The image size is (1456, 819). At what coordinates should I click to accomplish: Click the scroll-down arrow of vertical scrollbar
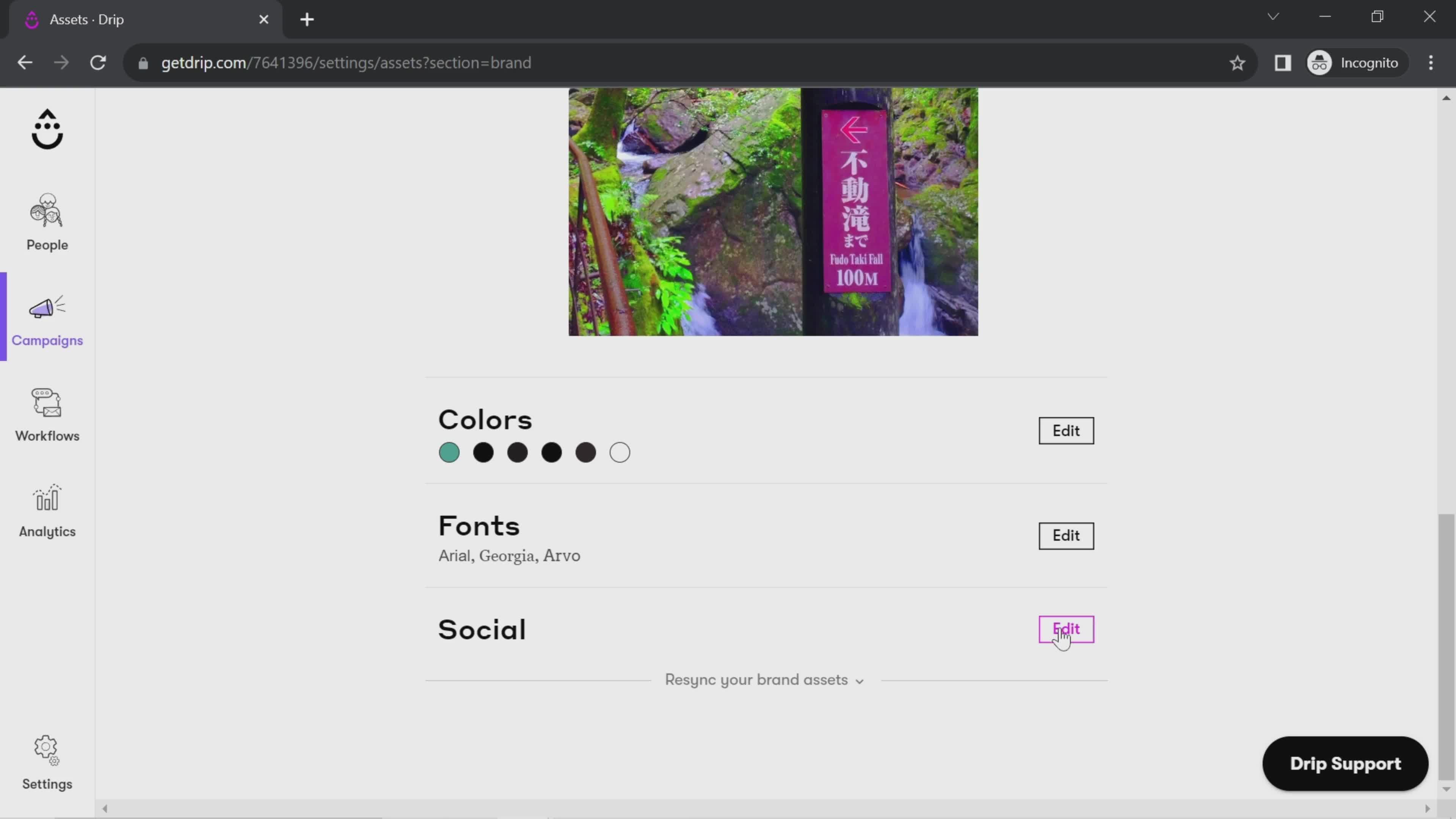click(1446, 789)
